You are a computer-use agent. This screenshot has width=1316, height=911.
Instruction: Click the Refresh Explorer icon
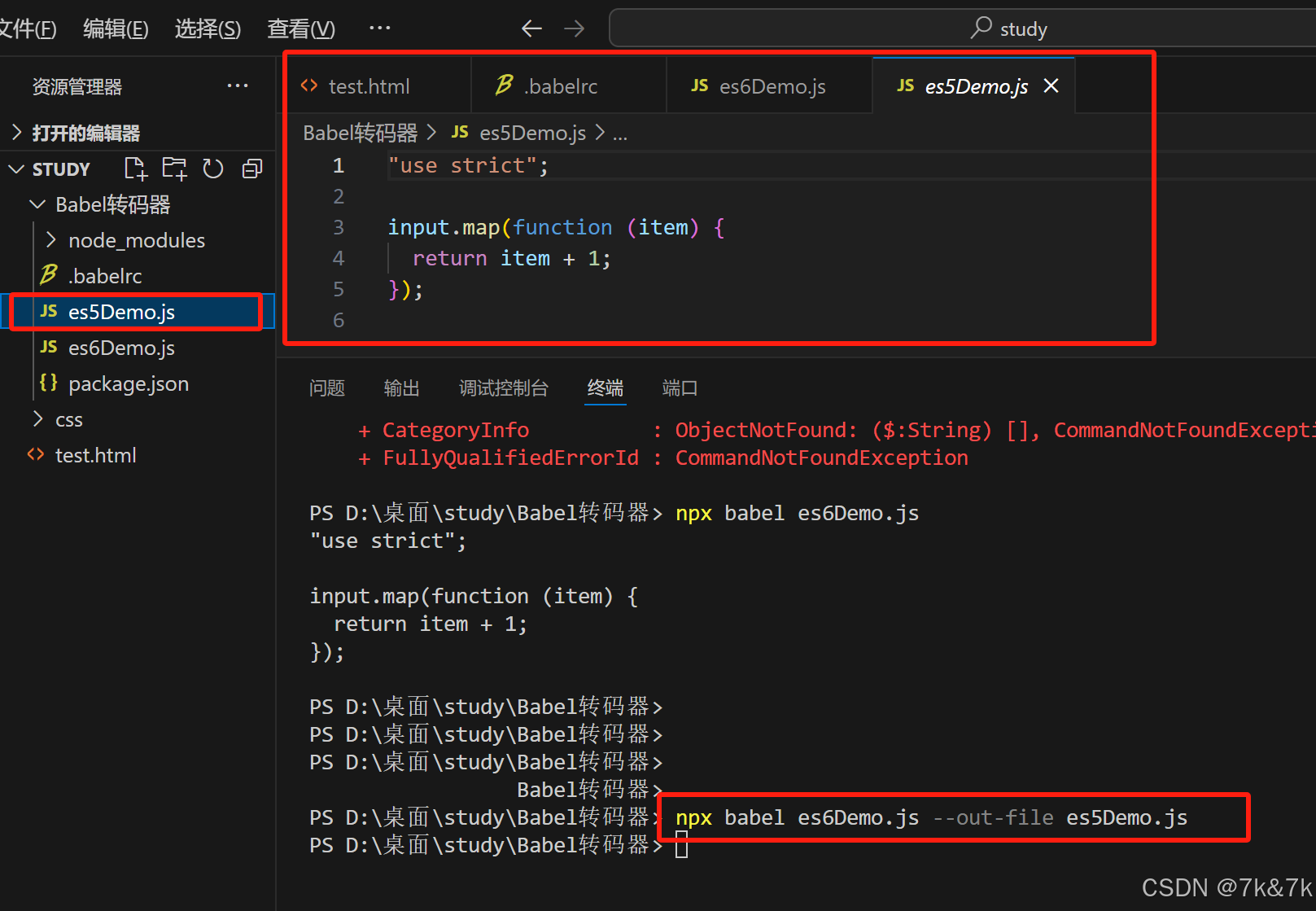pyautogui.click(x=212, y=169)
